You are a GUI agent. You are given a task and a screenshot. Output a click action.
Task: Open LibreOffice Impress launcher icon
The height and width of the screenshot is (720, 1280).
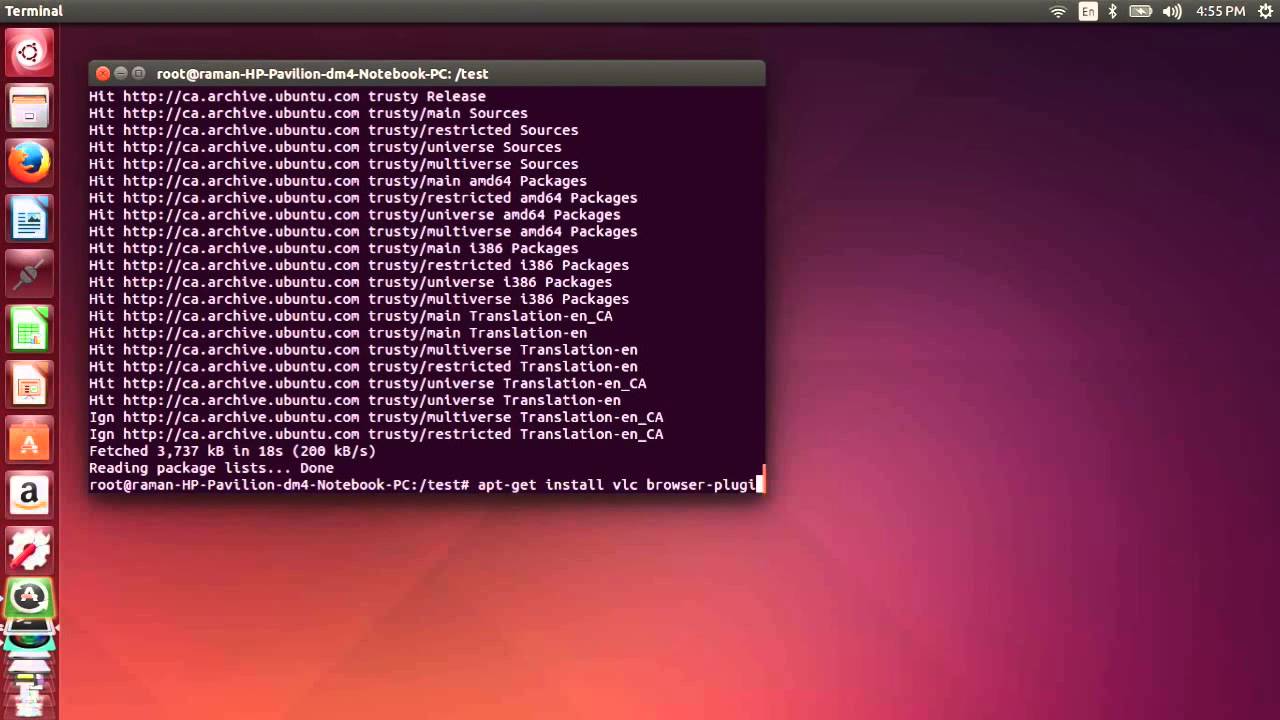click(29, 384)
